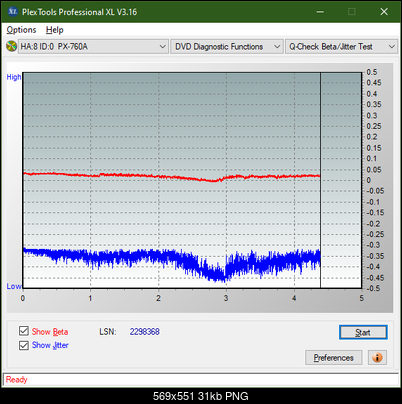The image size is (402, 404).
Task: Click the dip in the red beta curve
Action: coord(214,181)
